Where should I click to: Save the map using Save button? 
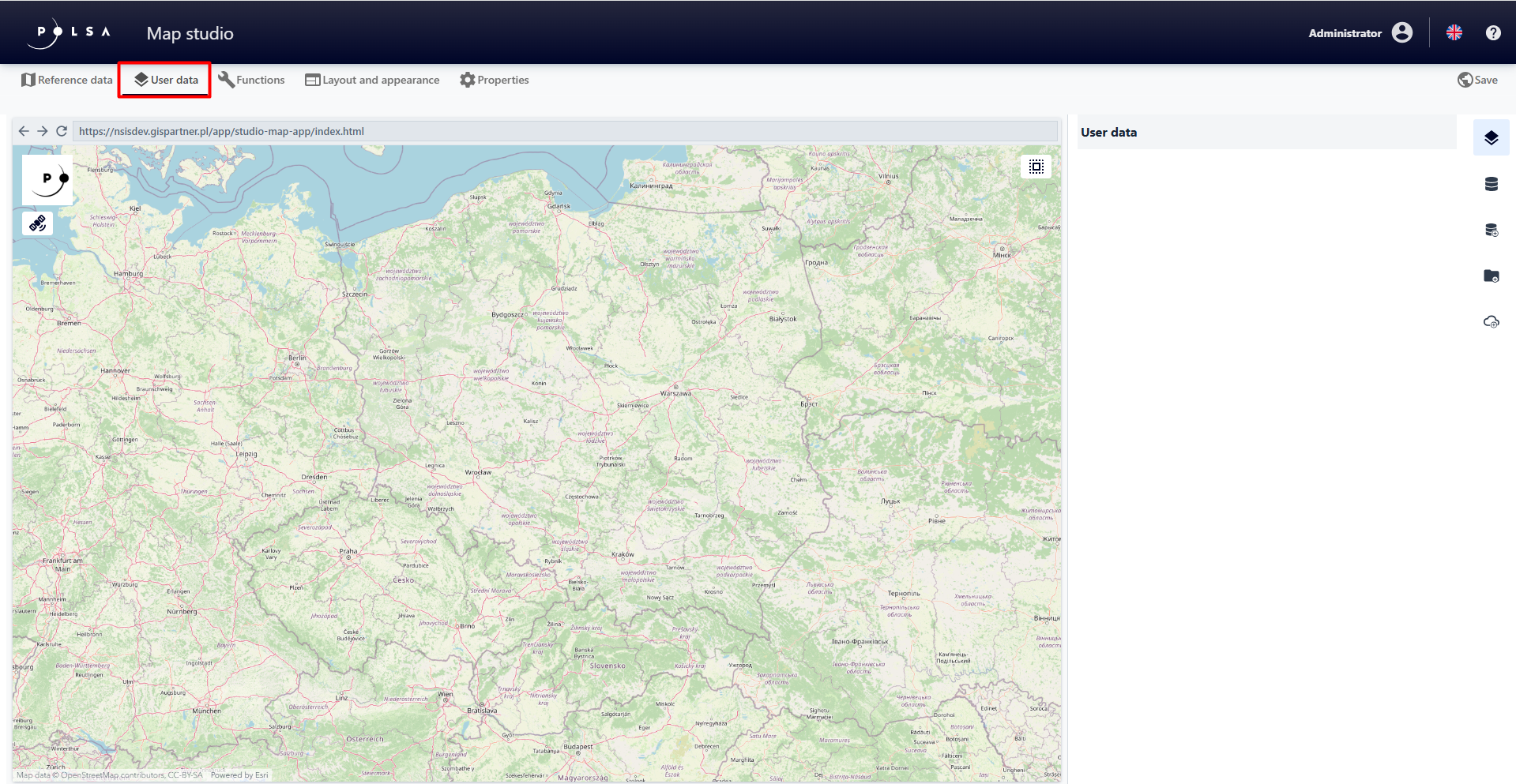[1477, 80]
